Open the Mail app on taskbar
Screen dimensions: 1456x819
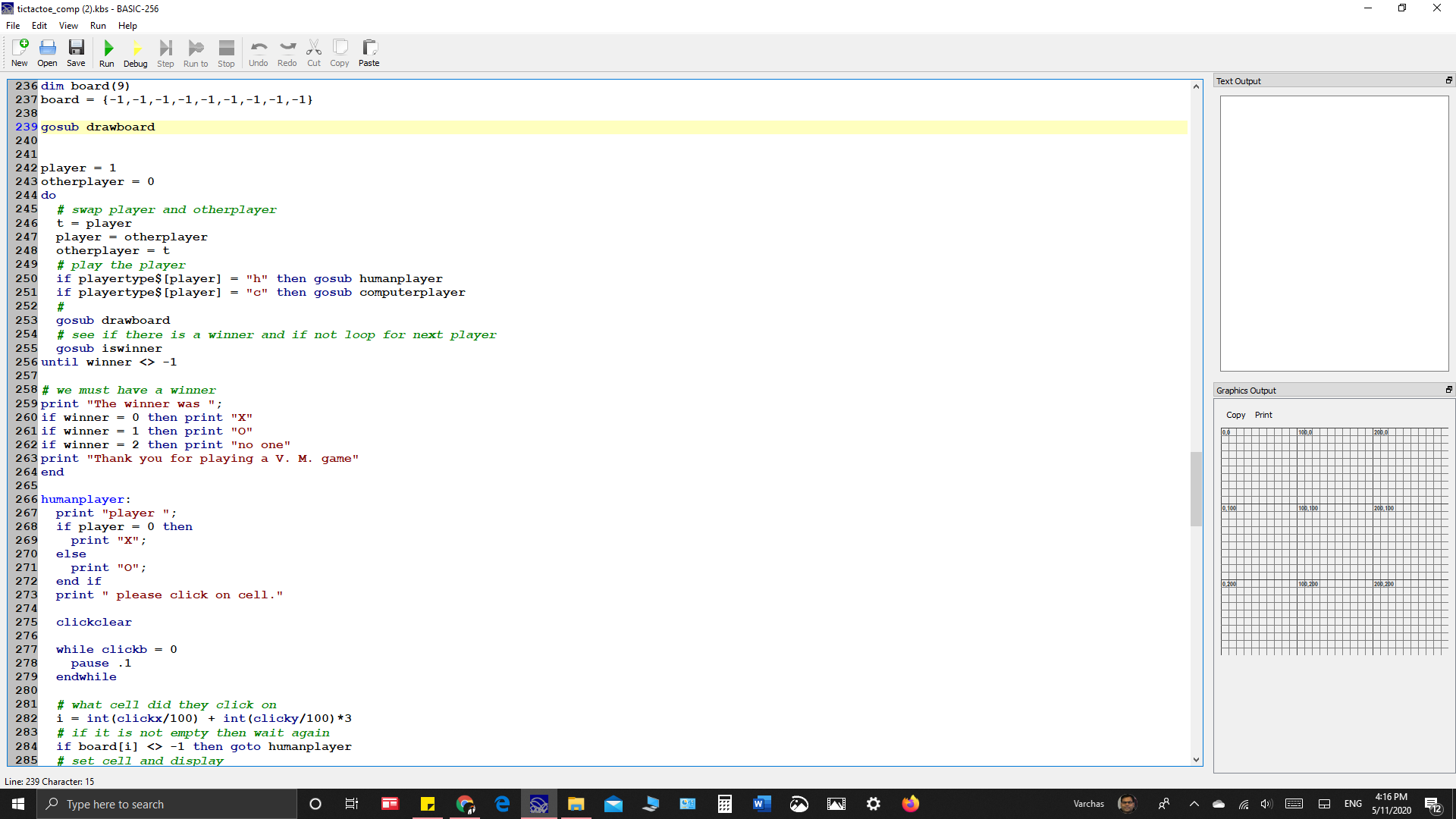point(613,804)
